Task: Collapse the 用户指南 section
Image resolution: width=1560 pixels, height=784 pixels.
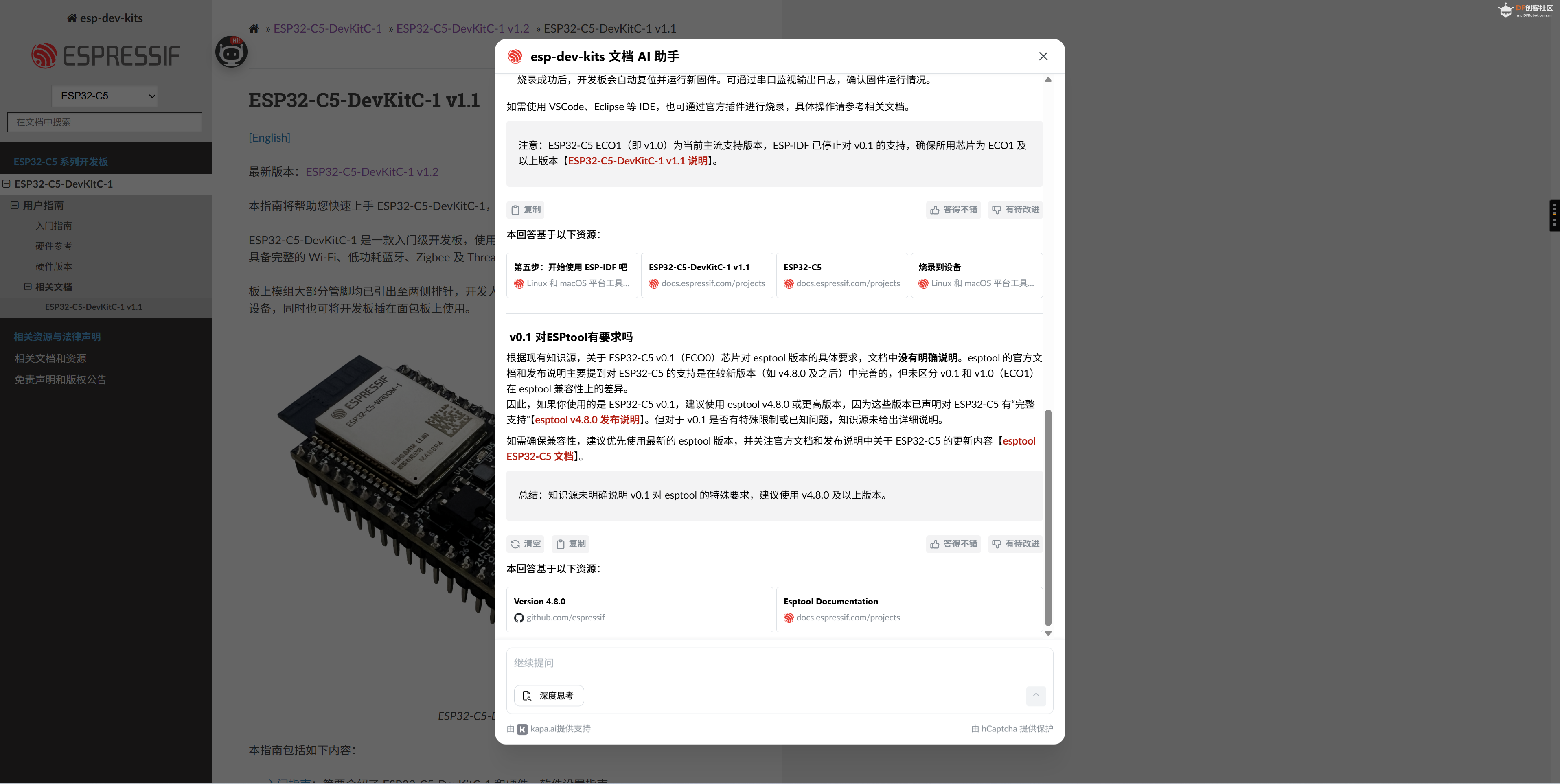Action: coord(15,205)
